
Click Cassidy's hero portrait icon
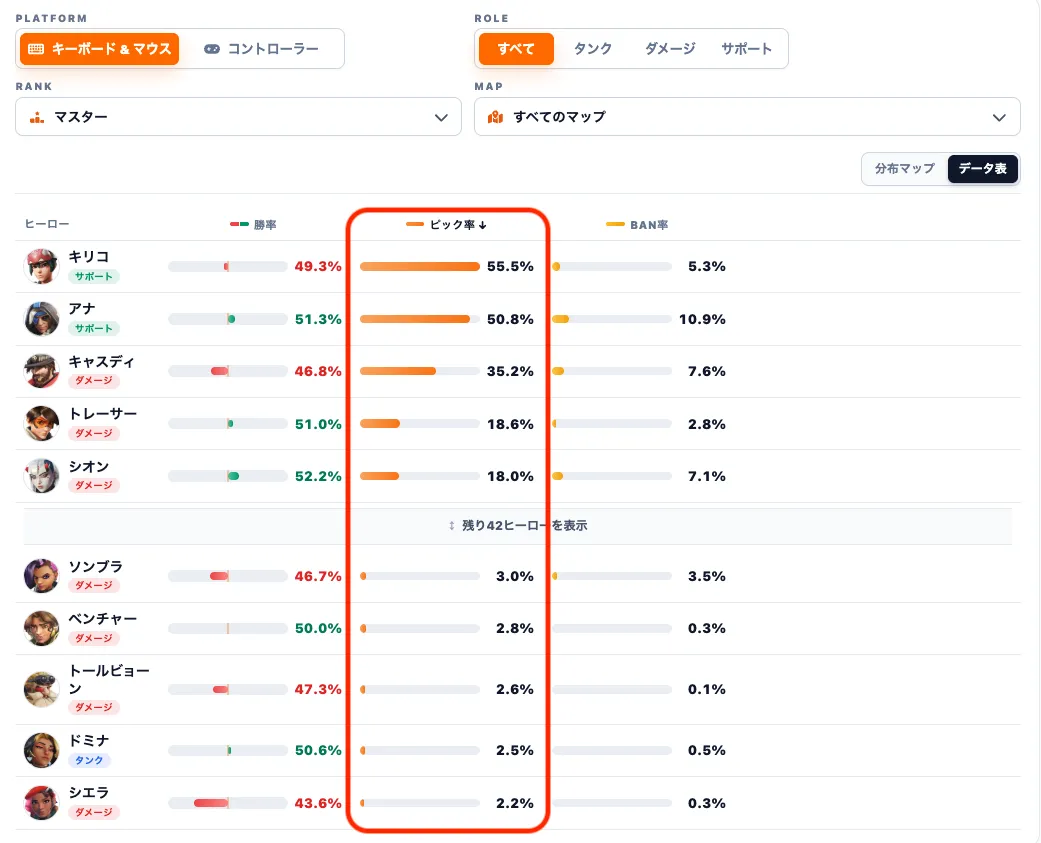pyautogui.click(x=41, y=371)
